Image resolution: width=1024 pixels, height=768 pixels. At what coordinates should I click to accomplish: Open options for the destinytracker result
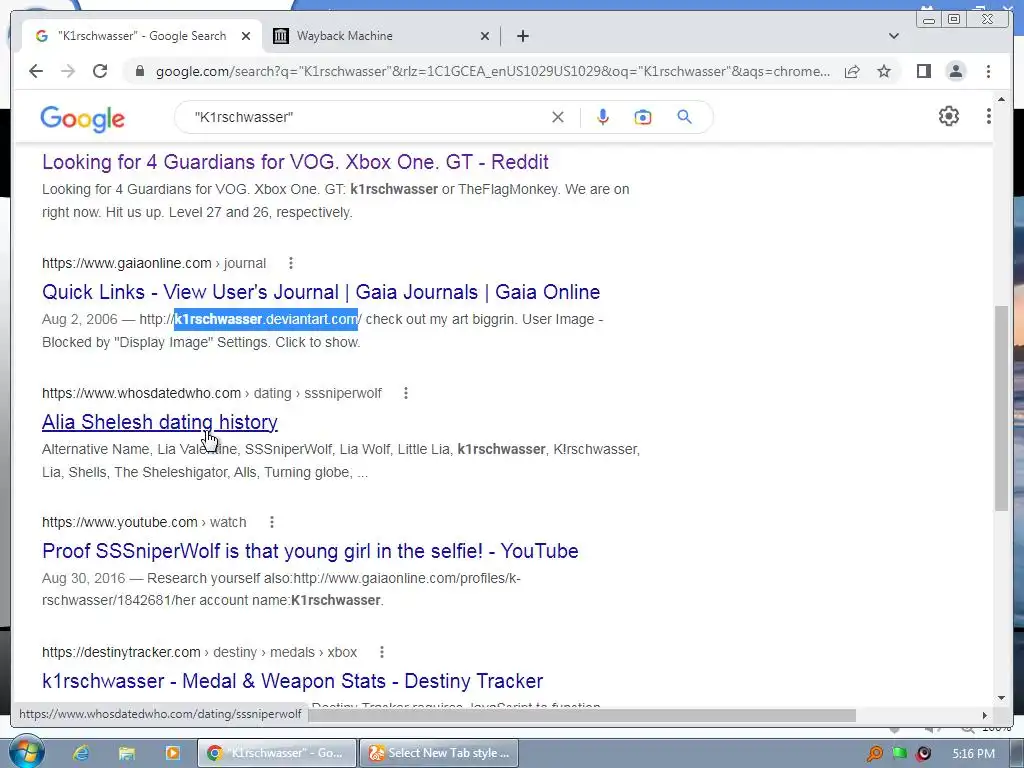[x=382, y=652]
